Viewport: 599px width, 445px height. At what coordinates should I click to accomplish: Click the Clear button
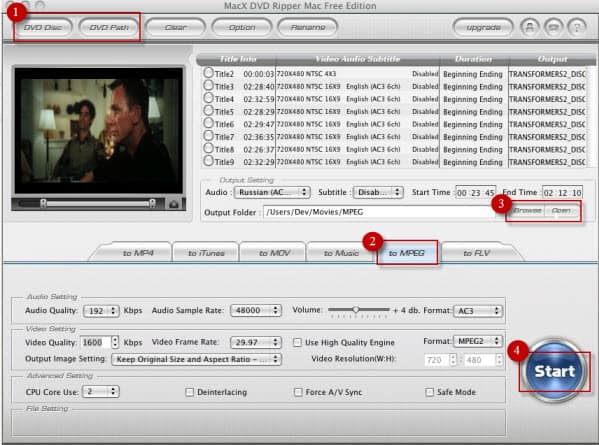(176, 27)
